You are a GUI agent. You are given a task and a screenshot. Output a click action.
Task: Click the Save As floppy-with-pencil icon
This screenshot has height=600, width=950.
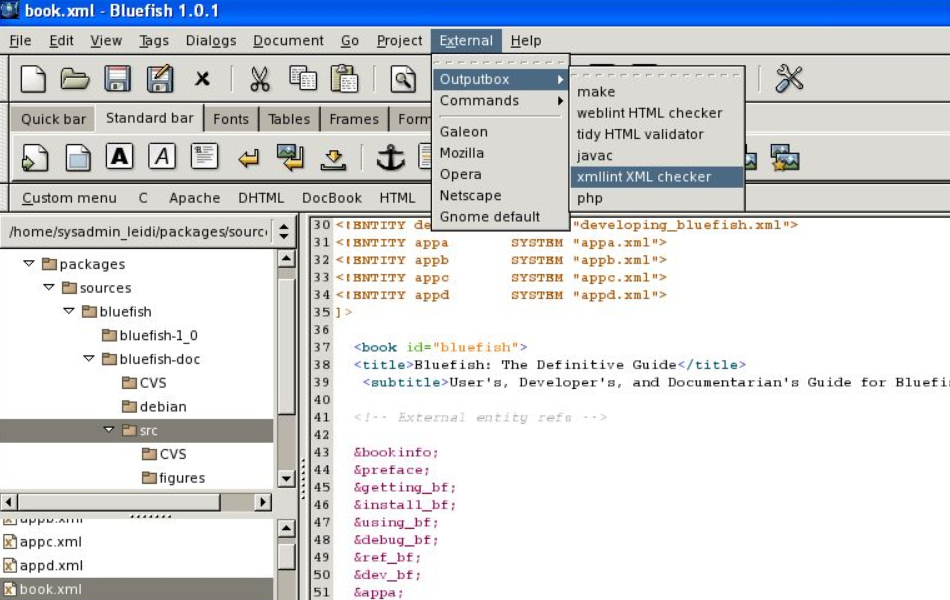[x=160, y=79]
